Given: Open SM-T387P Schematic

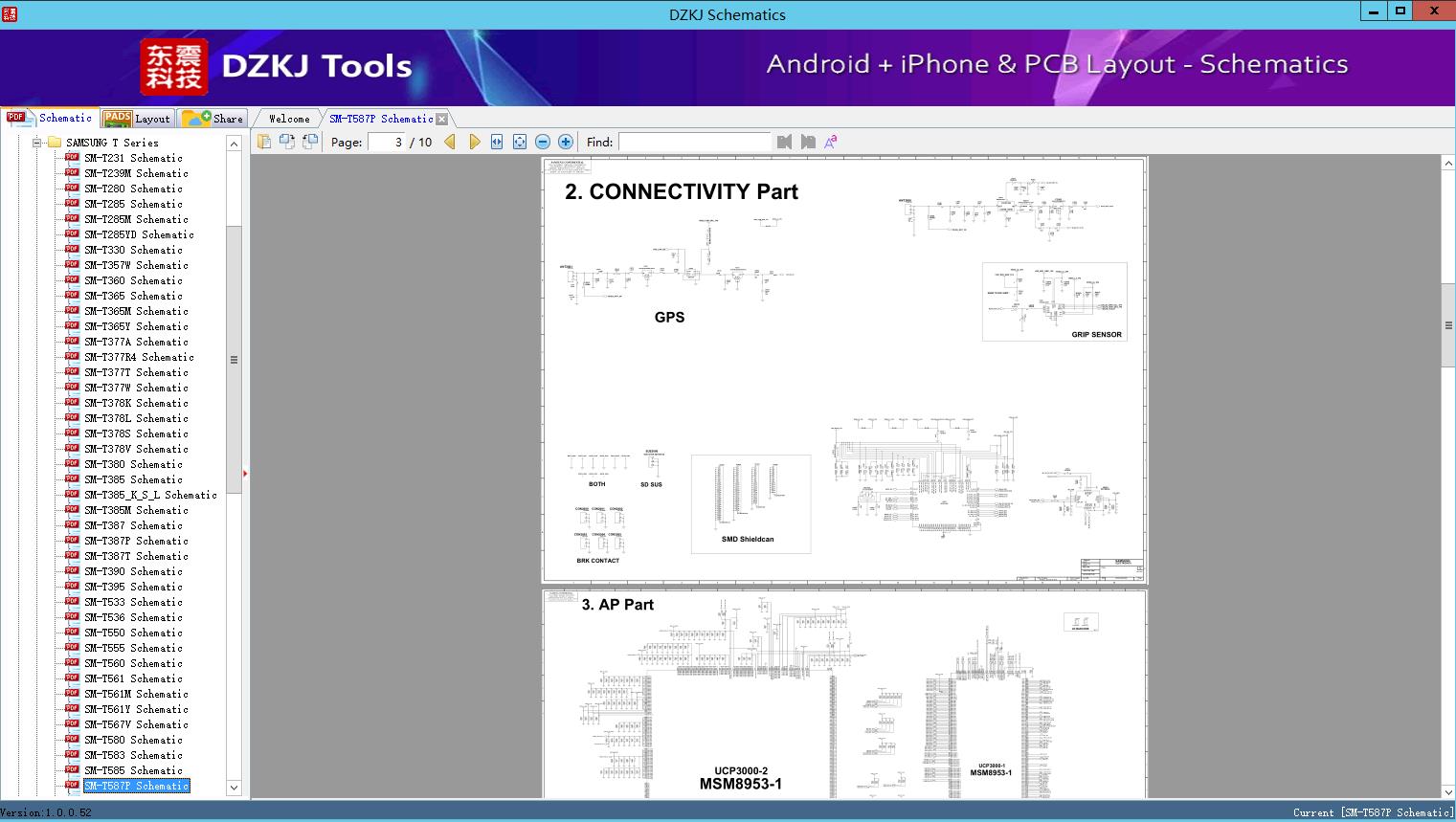Looking at the screenshot, I should click(136, 541).
